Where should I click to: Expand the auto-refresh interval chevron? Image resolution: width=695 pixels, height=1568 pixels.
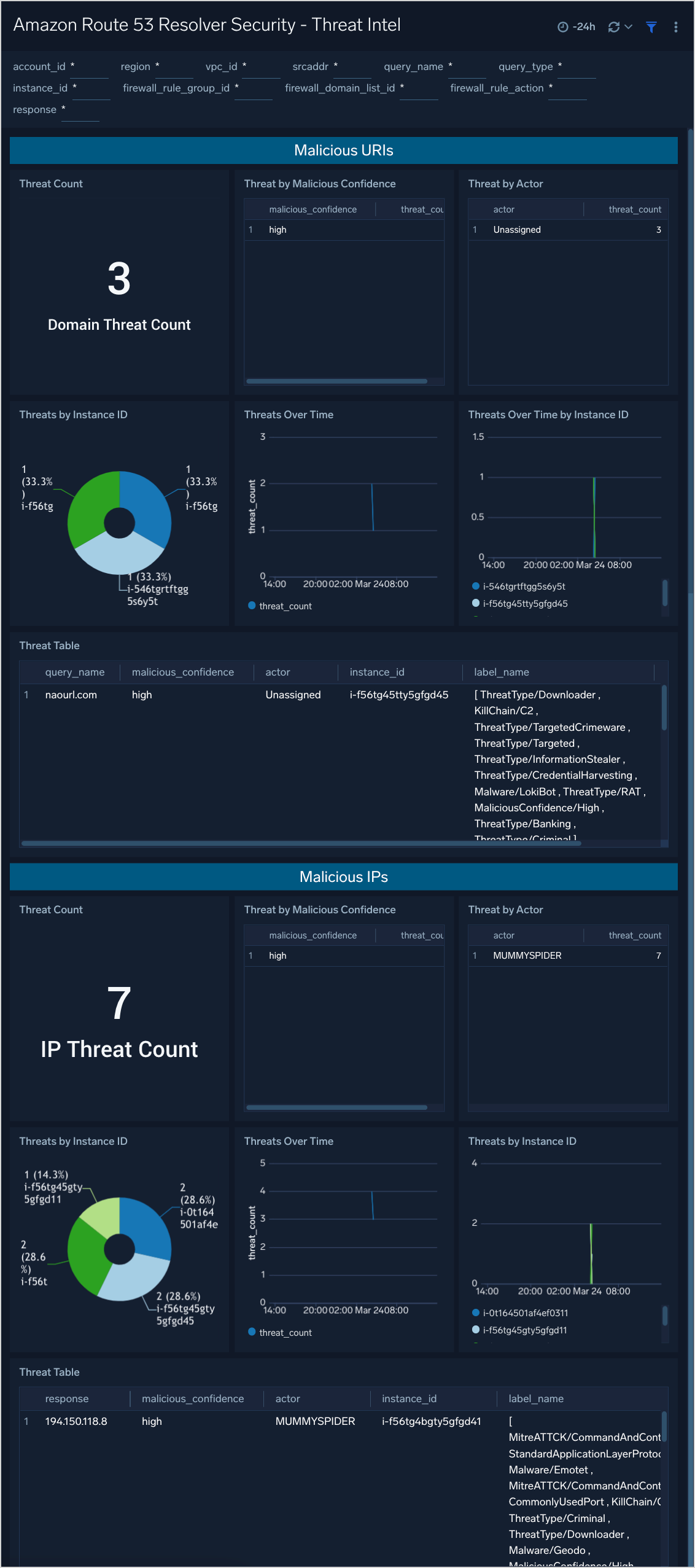coord(628,27)
